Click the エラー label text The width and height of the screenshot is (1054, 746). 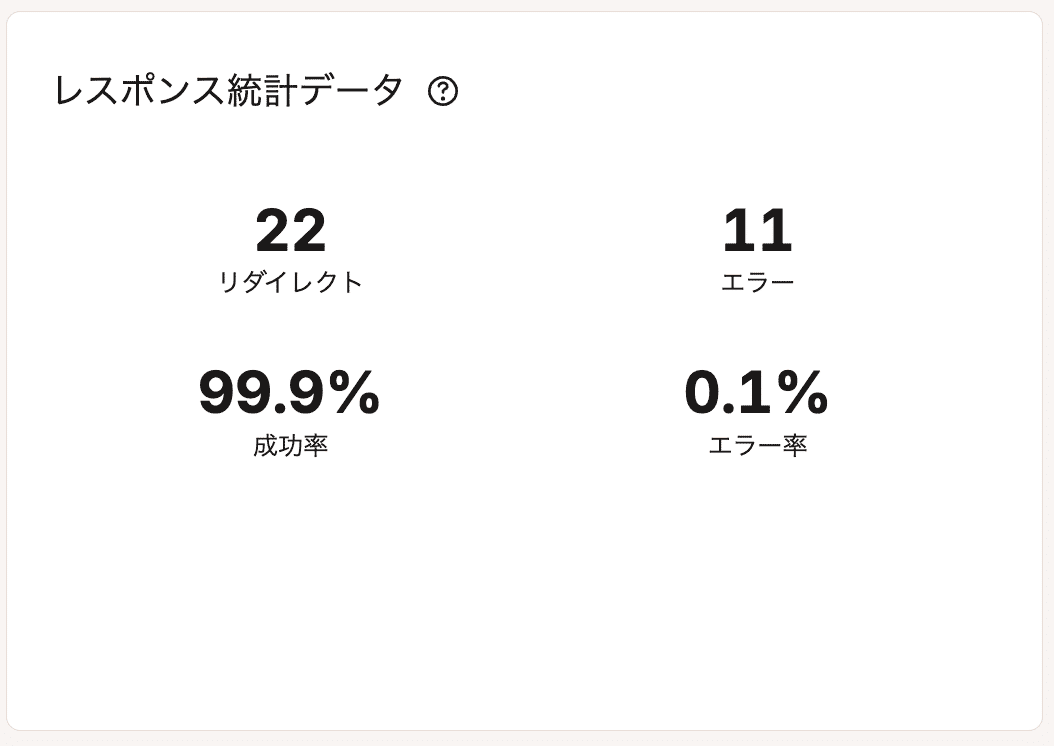(x=758, y=281)
